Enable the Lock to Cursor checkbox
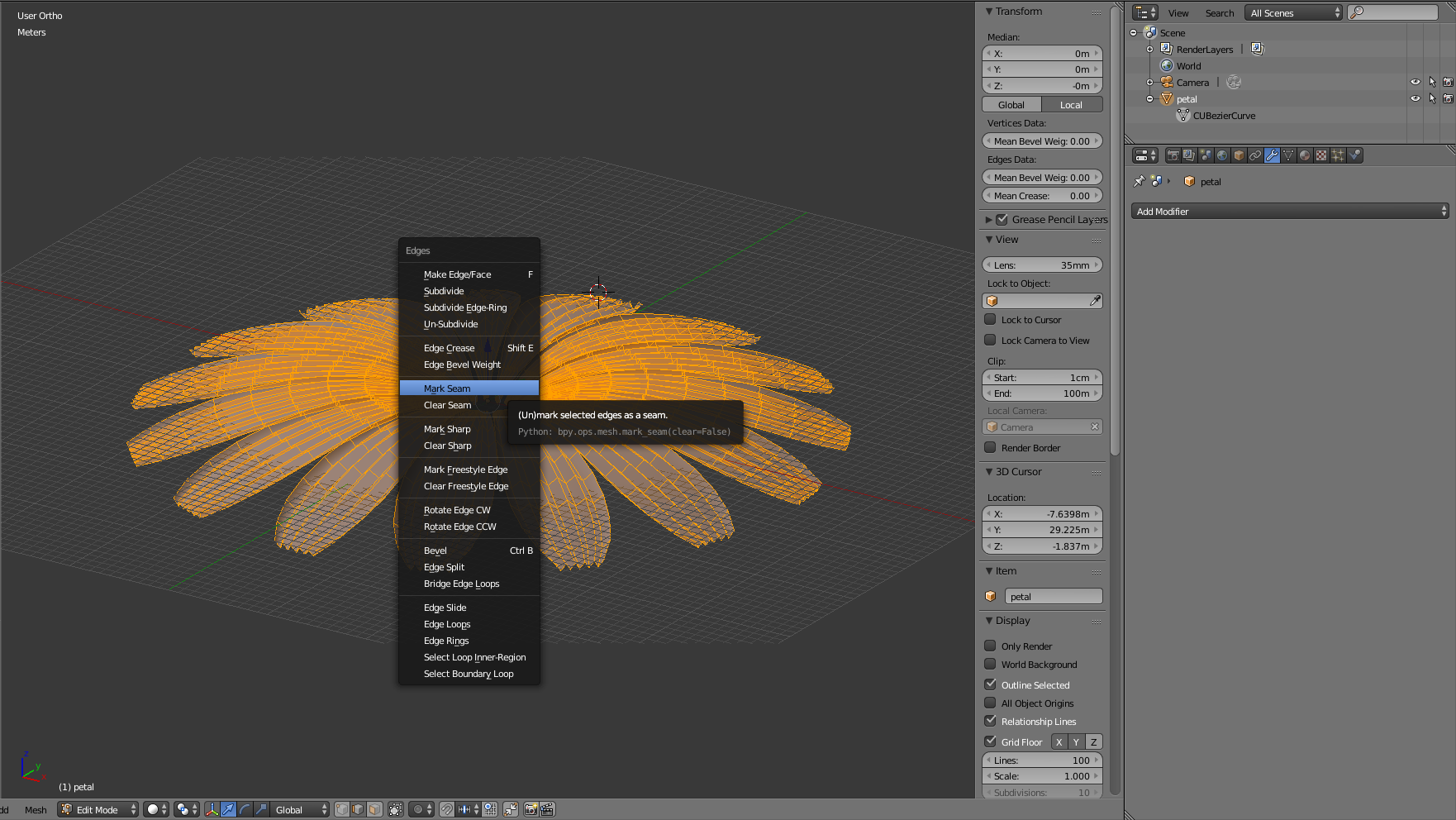This screenshot has width=1456, height=820. tap(990, 319)
